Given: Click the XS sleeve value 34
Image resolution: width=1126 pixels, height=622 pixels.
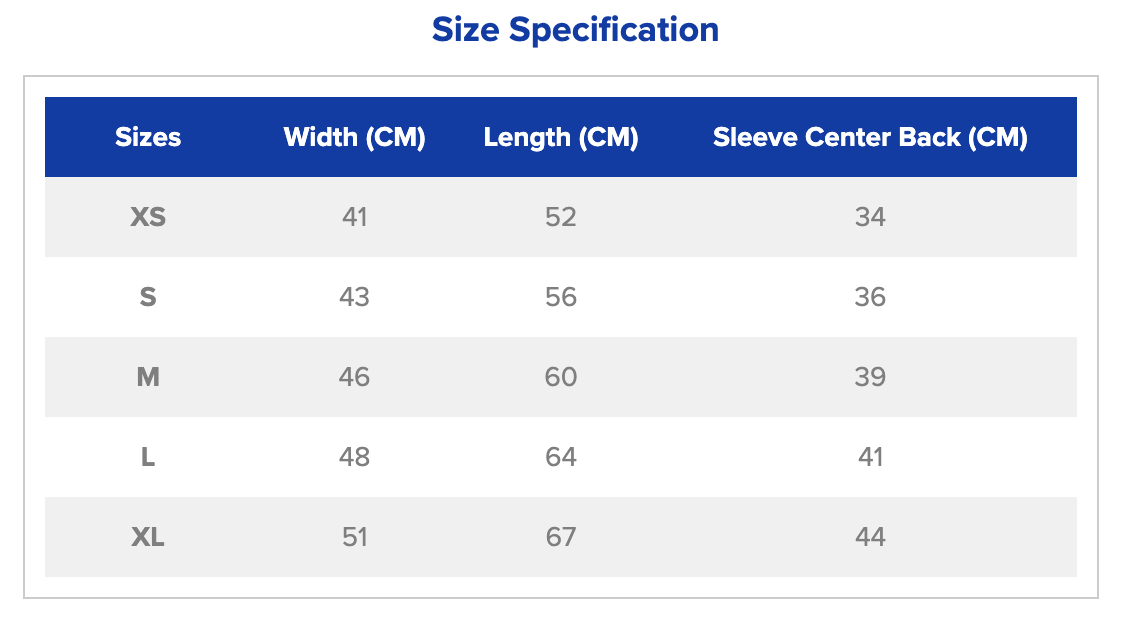Looking at the screenshot, I should (x=870, y=217).
